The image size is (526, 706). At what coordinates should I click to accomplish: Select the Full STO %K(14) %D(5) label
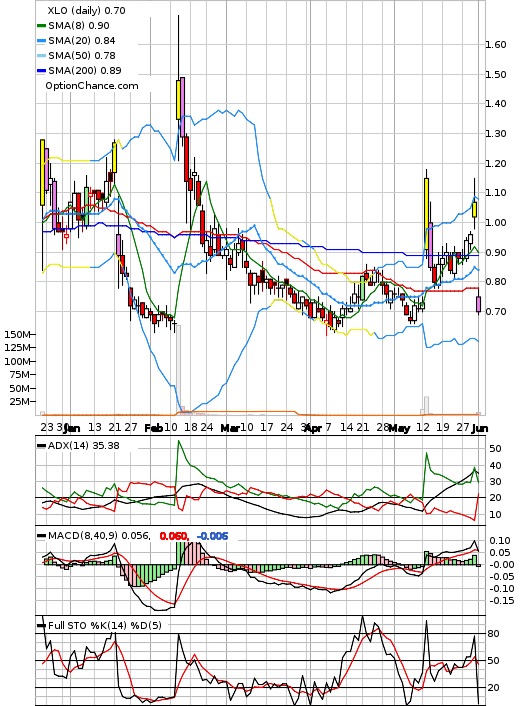104,625
